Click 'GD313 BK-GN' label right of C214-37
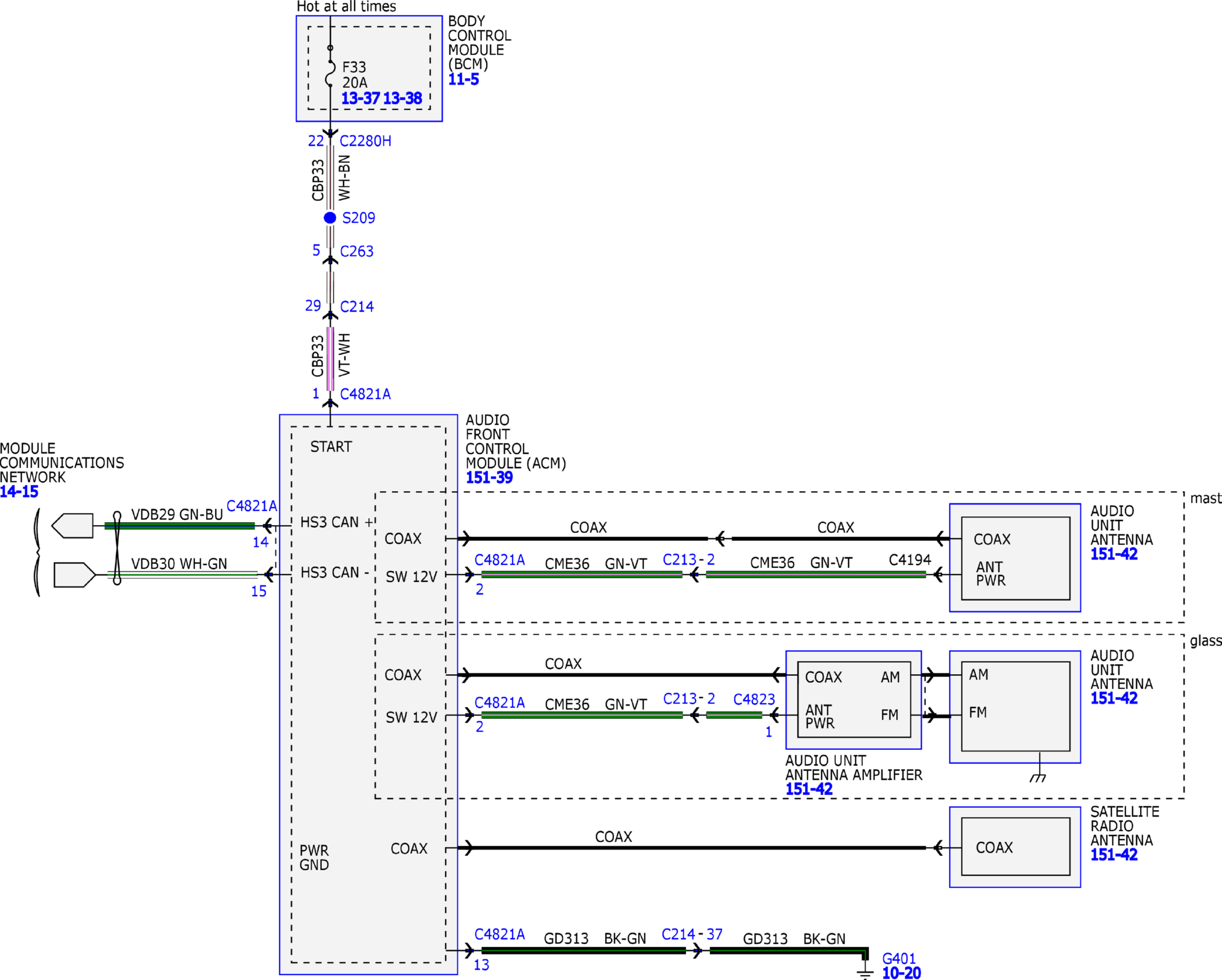Image resolution: width=1222 pixels, height=980 pixels. pos(794,939)
